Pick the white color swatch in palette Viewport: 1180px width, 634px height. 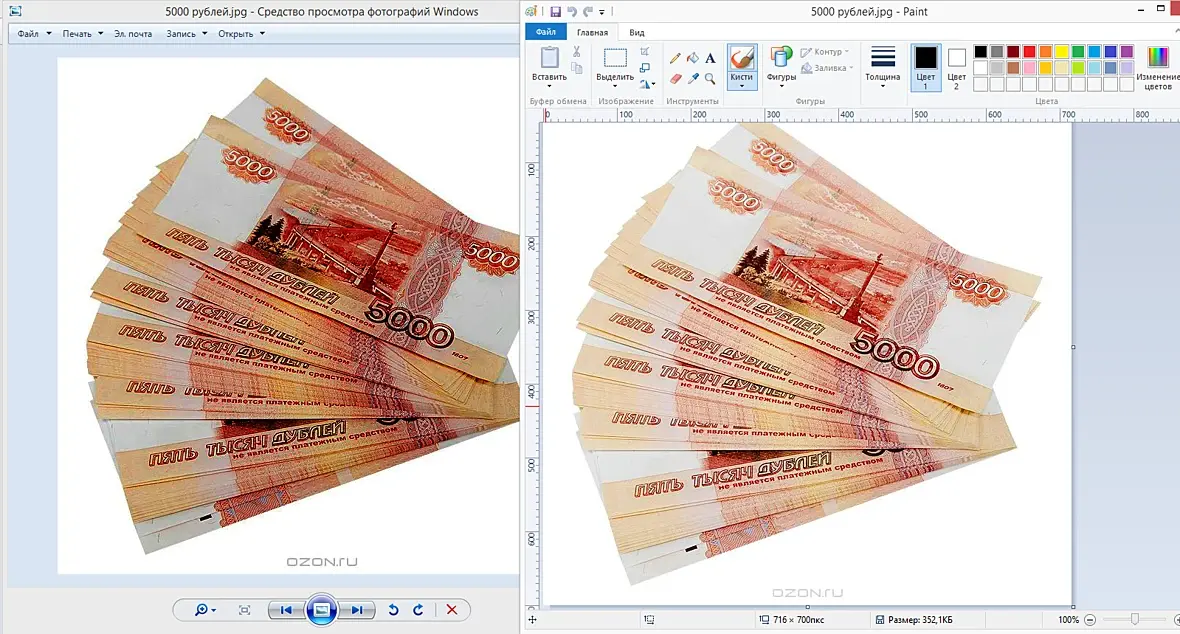(981, 68)
